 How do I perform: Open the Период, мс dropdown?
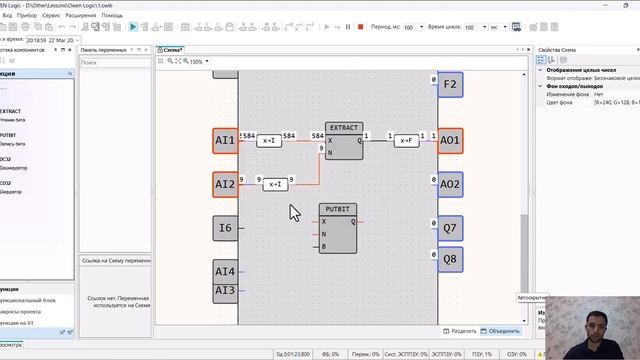click(x=422, y=27)
